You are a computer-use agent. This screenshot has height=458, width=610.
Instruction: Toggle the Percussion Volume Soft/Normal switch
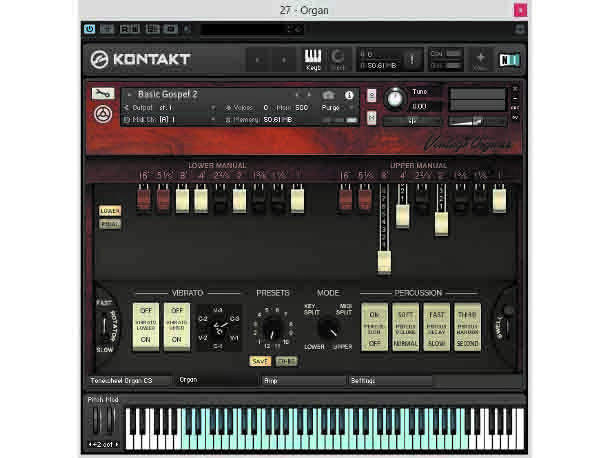(x=405, y=328)
